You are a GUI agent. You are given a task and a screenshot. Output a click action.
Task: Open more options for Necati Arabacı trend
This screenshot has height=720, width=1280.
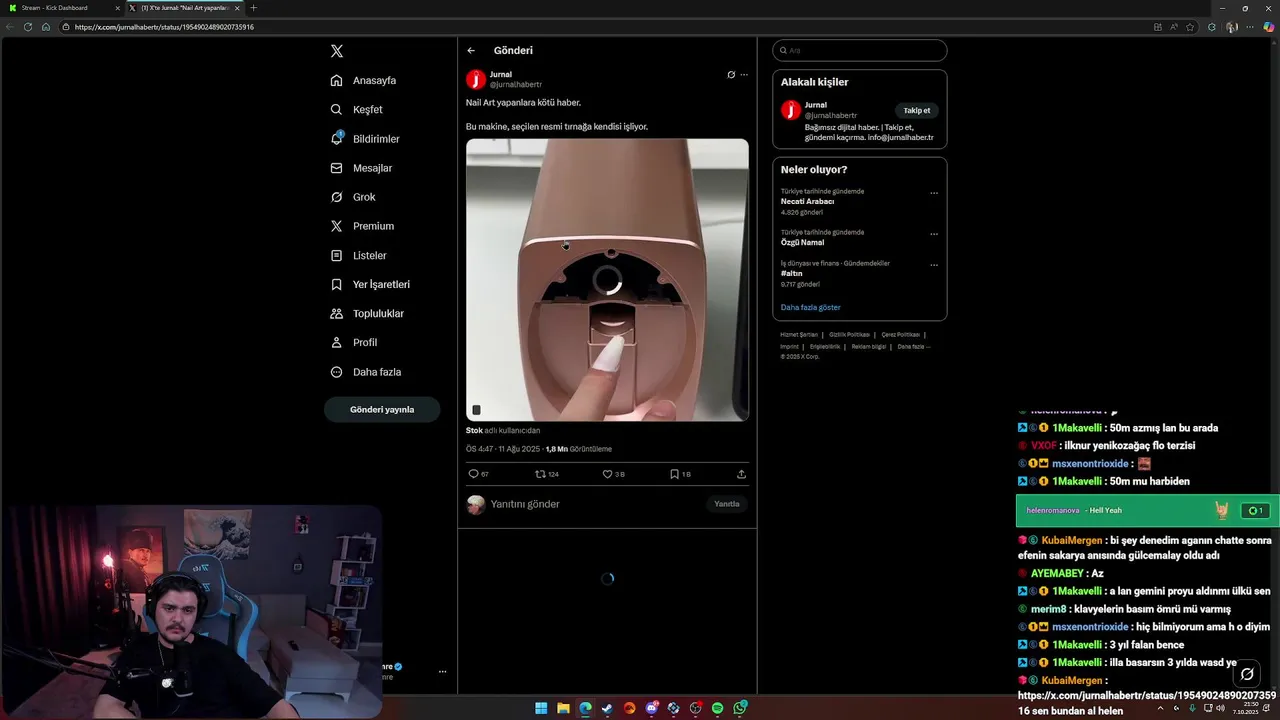click(x=934, y=193)
